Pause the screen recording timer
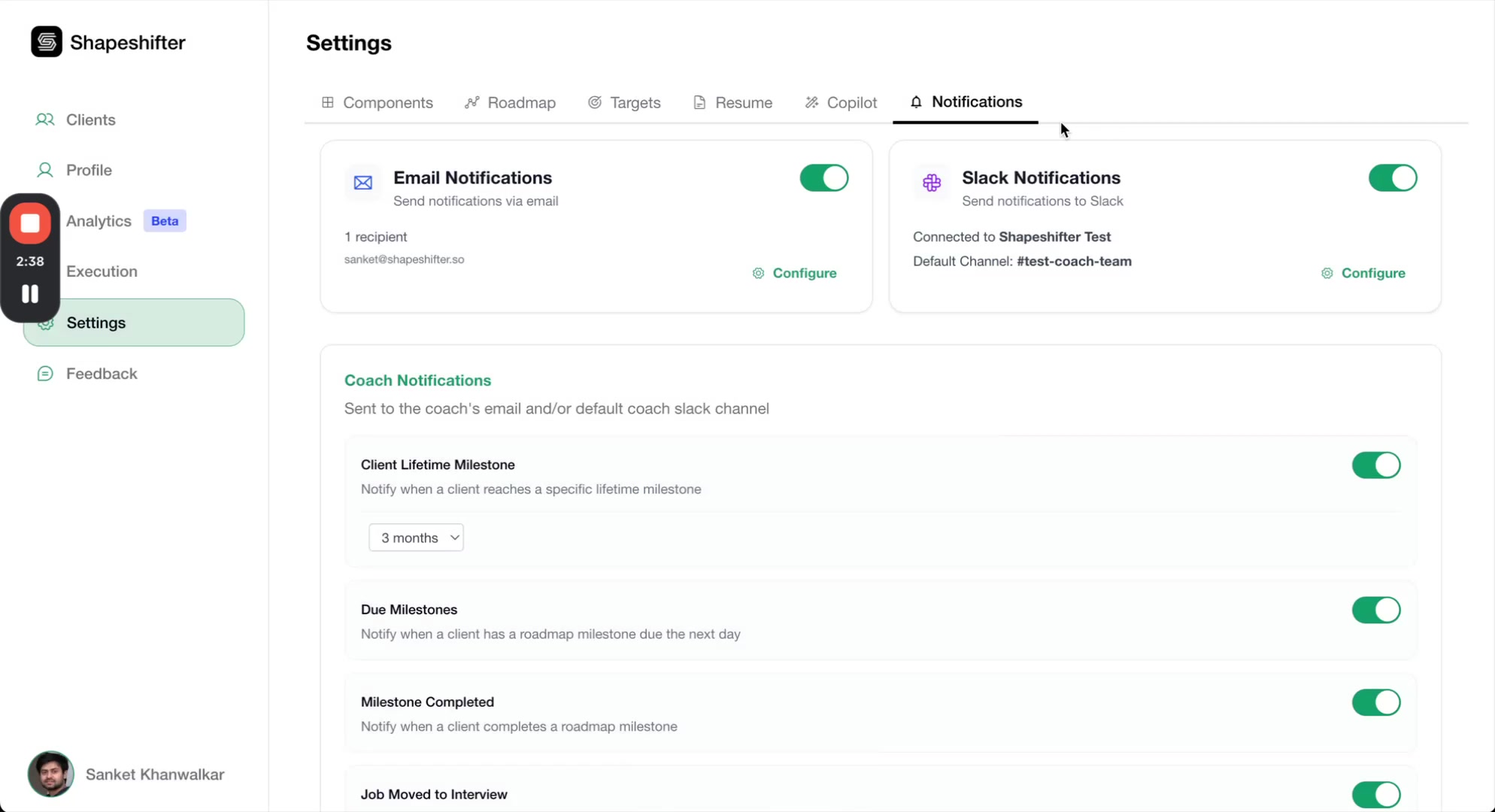 pyautogui.click(x=30, y=293)
